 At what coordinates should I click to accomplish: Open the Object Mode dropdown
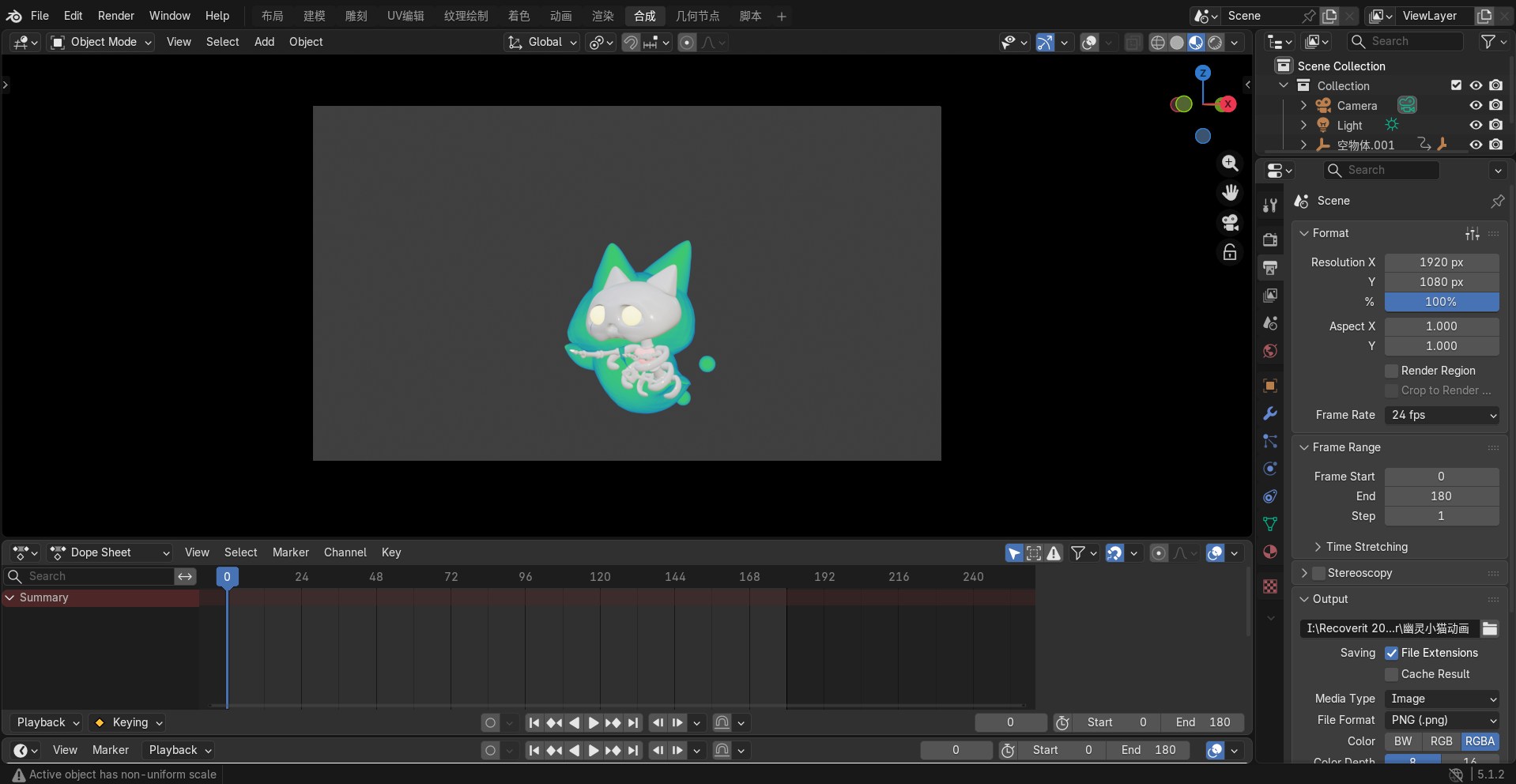[101, 42]
